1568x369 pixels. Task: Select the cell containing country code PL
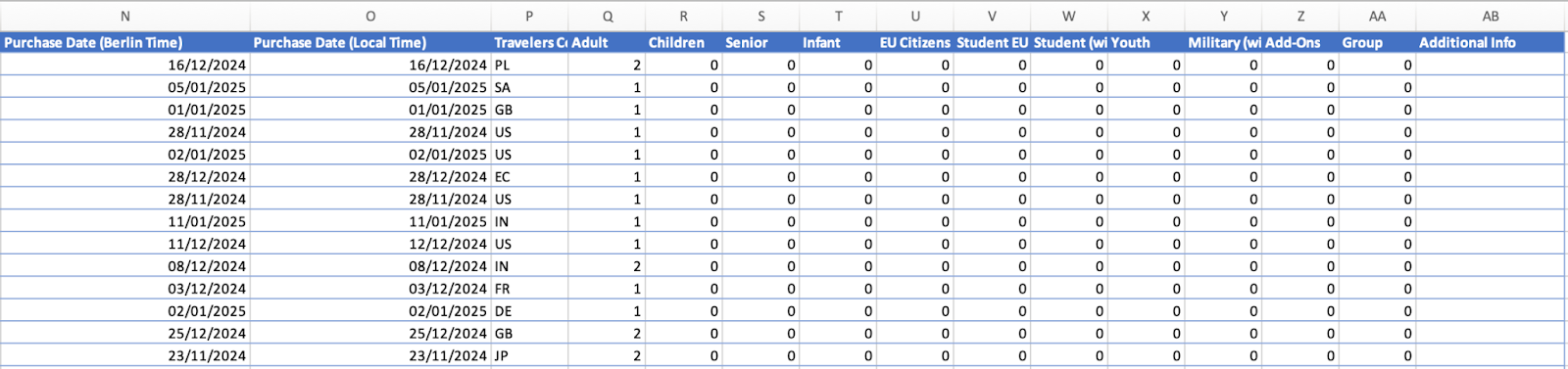pos(529,65)
